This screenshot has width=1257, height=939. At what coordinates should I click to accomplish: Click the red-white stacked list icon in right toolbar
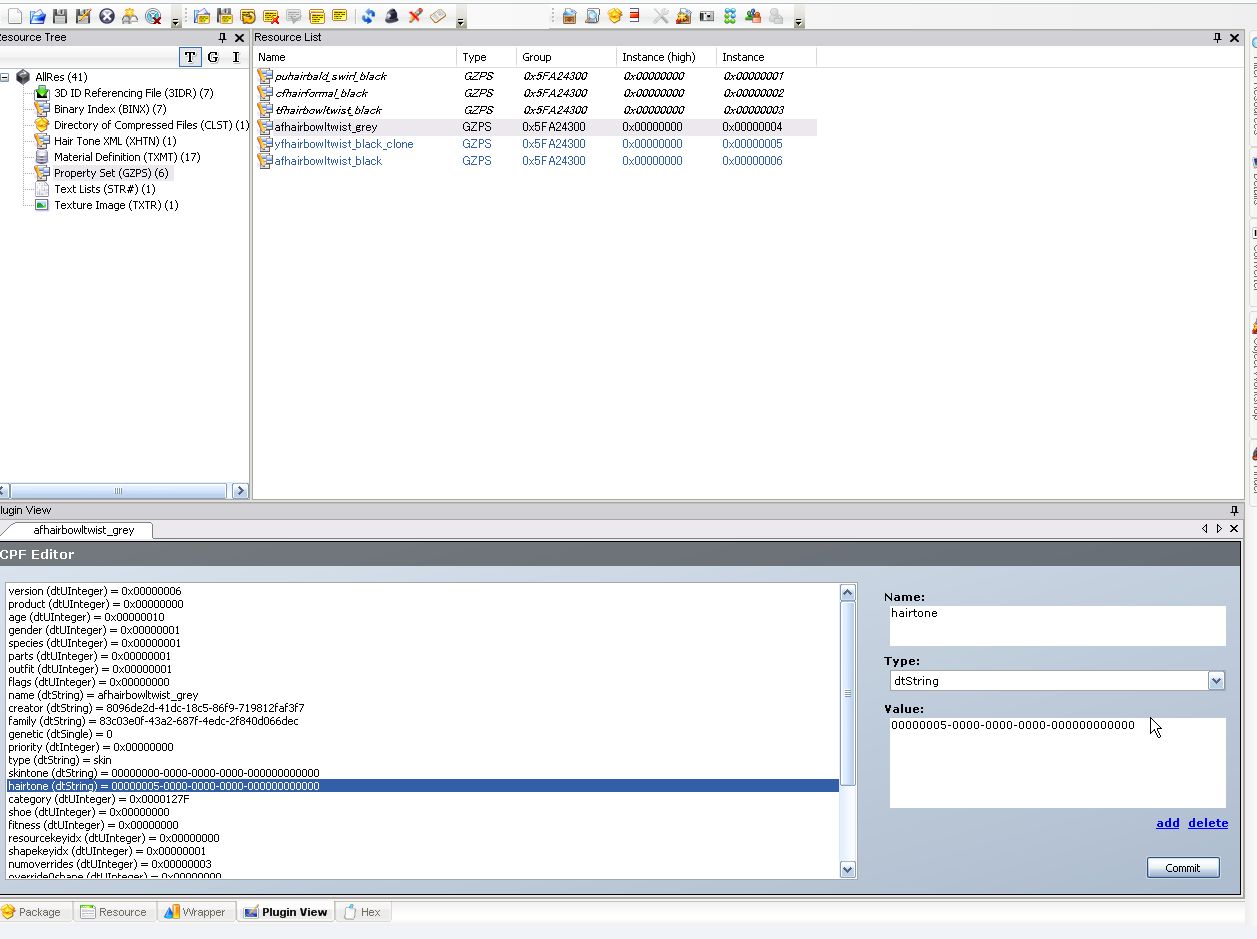pyautogui.click(x=635, y=17)
